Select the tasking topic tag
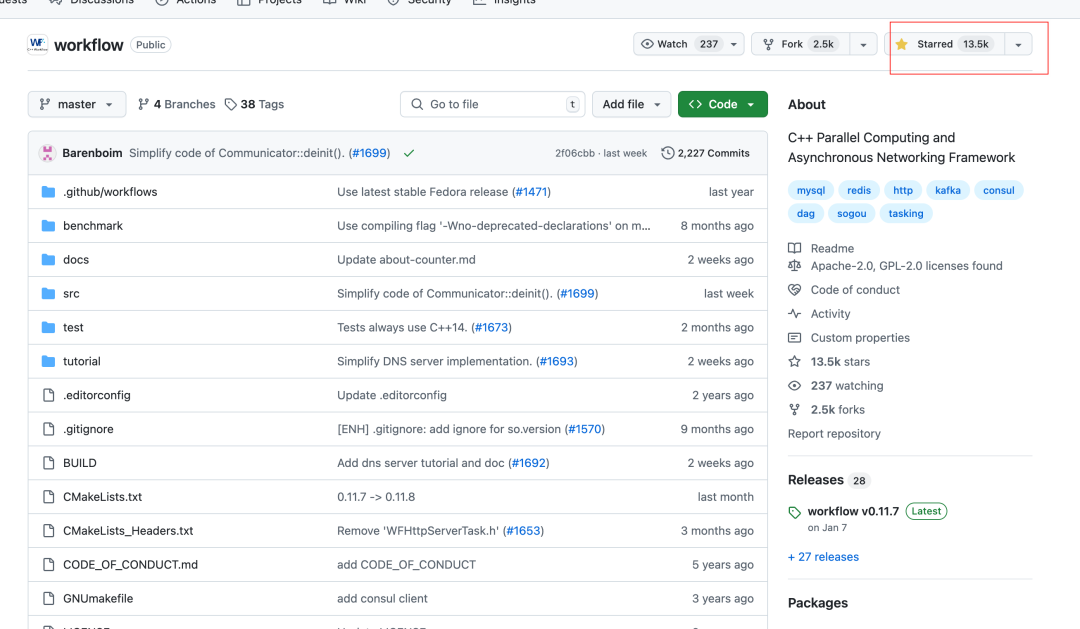1080x629 pixels. 906,214
